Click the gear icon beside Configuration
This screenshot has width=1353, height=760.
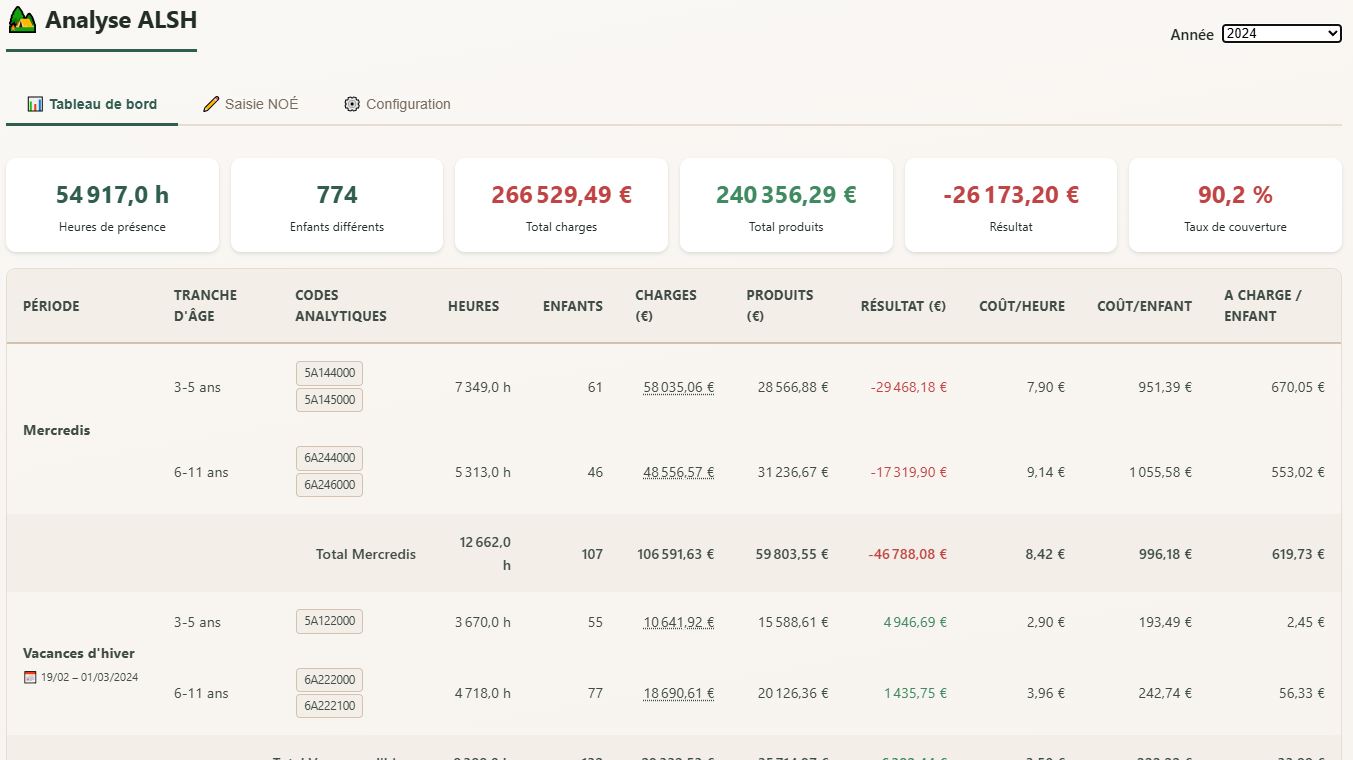352,104
